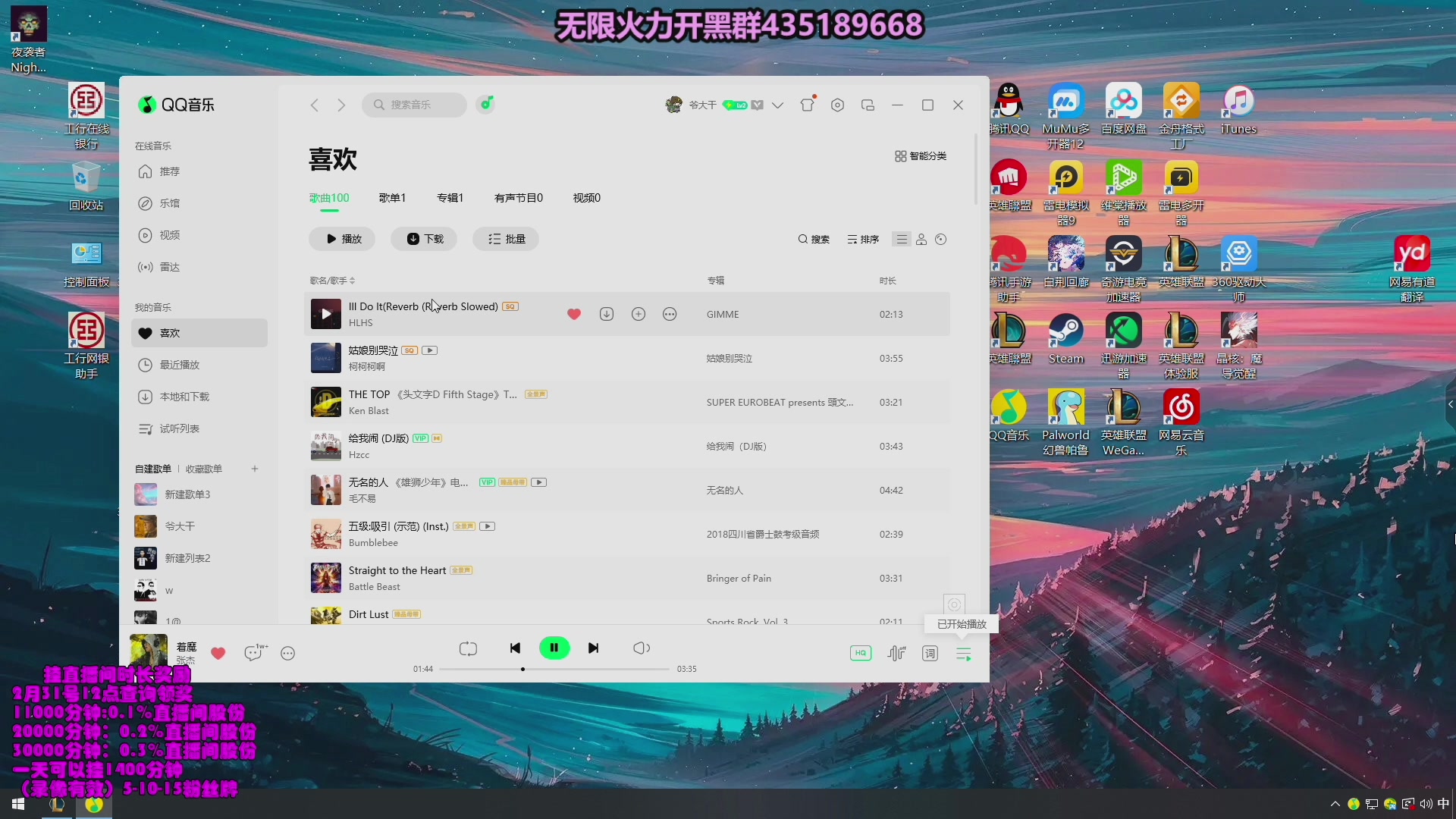The height and width of the screenshot is (819, 1456).
Task: Download all songs with 下载 button
Action: (x=425, y=239)
